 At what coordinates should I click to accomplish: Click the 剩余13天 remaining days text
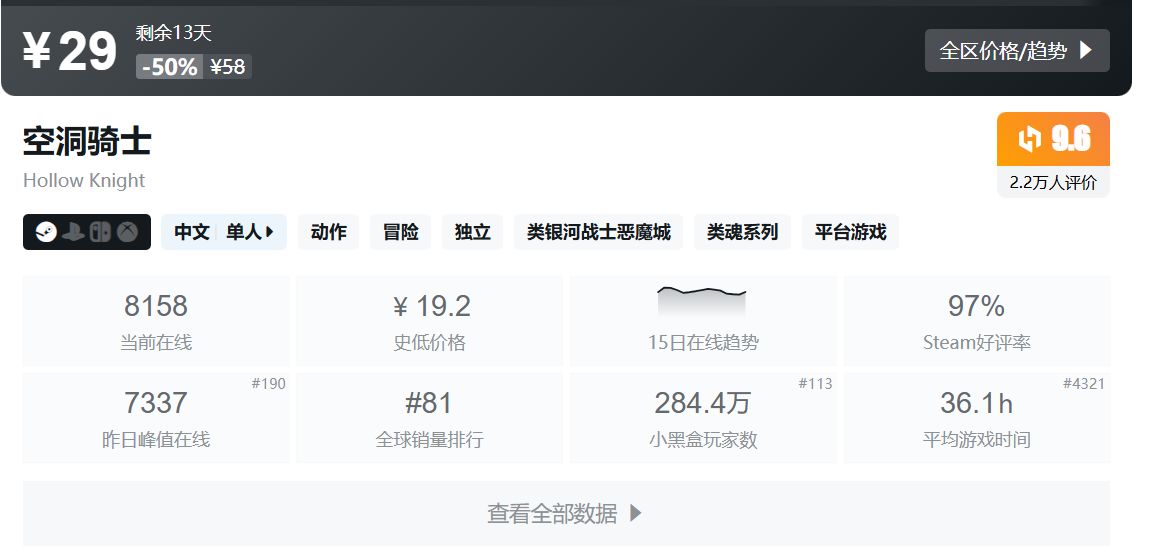174,32
